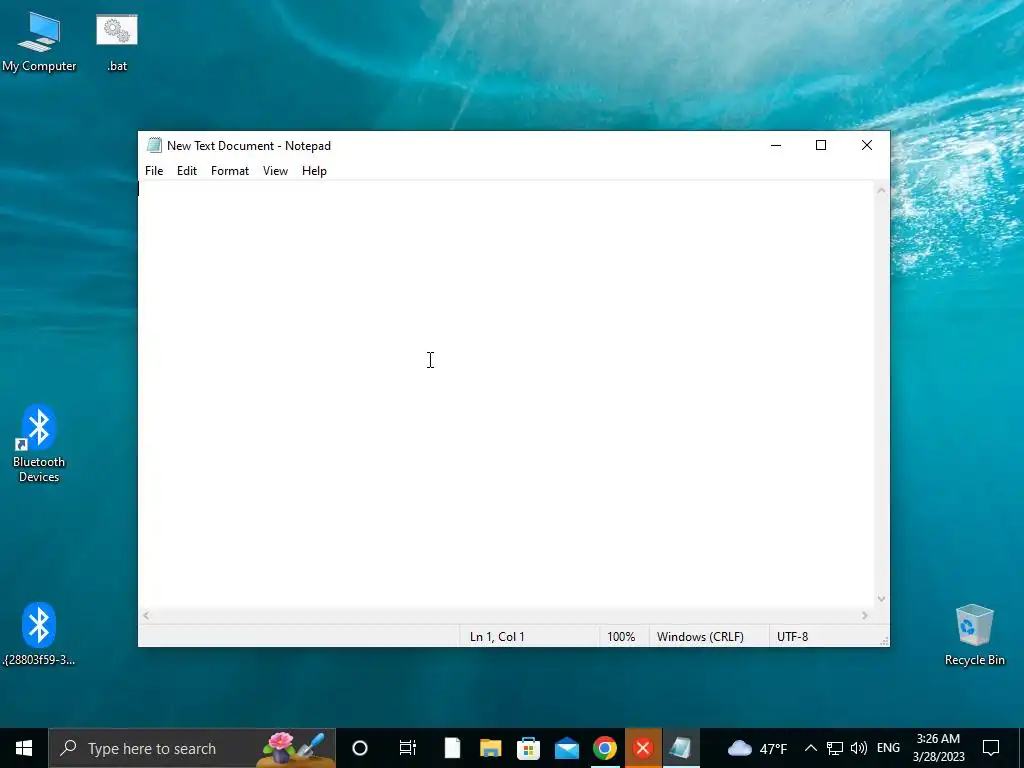Open the Format menu

pos(230,171)
